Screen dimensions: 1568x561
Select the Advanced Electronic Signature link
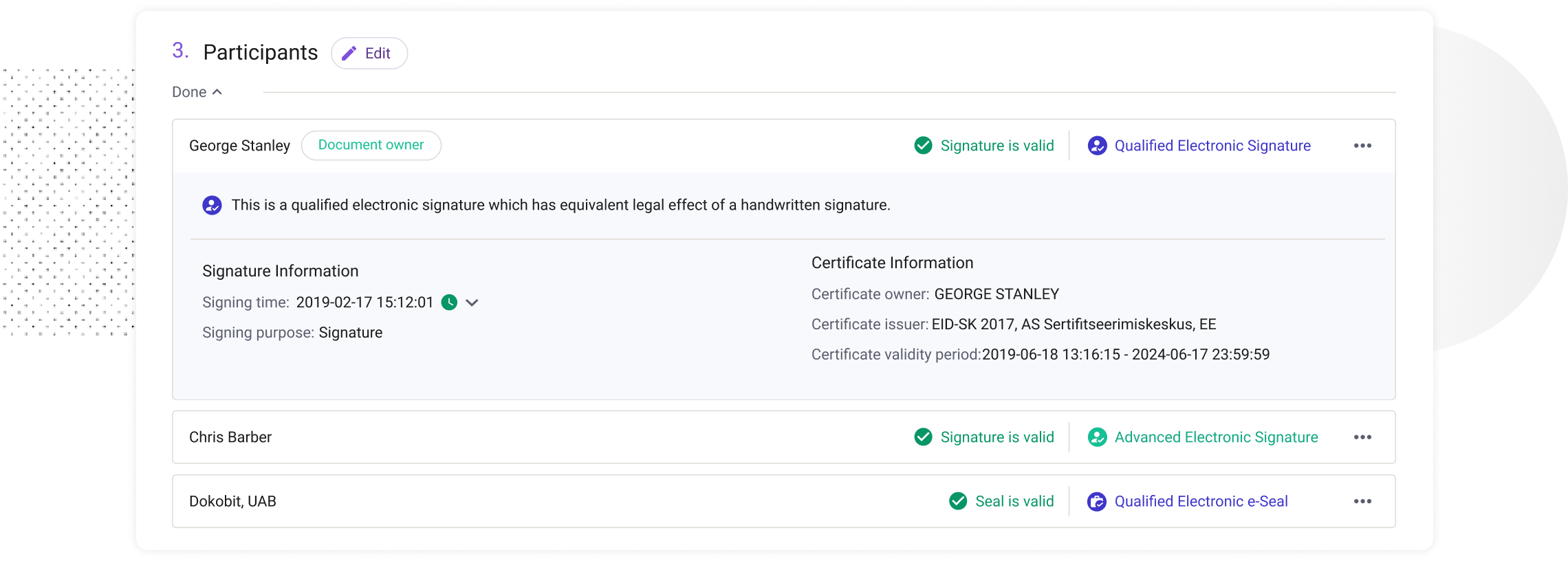click(x=1216, y=437)
